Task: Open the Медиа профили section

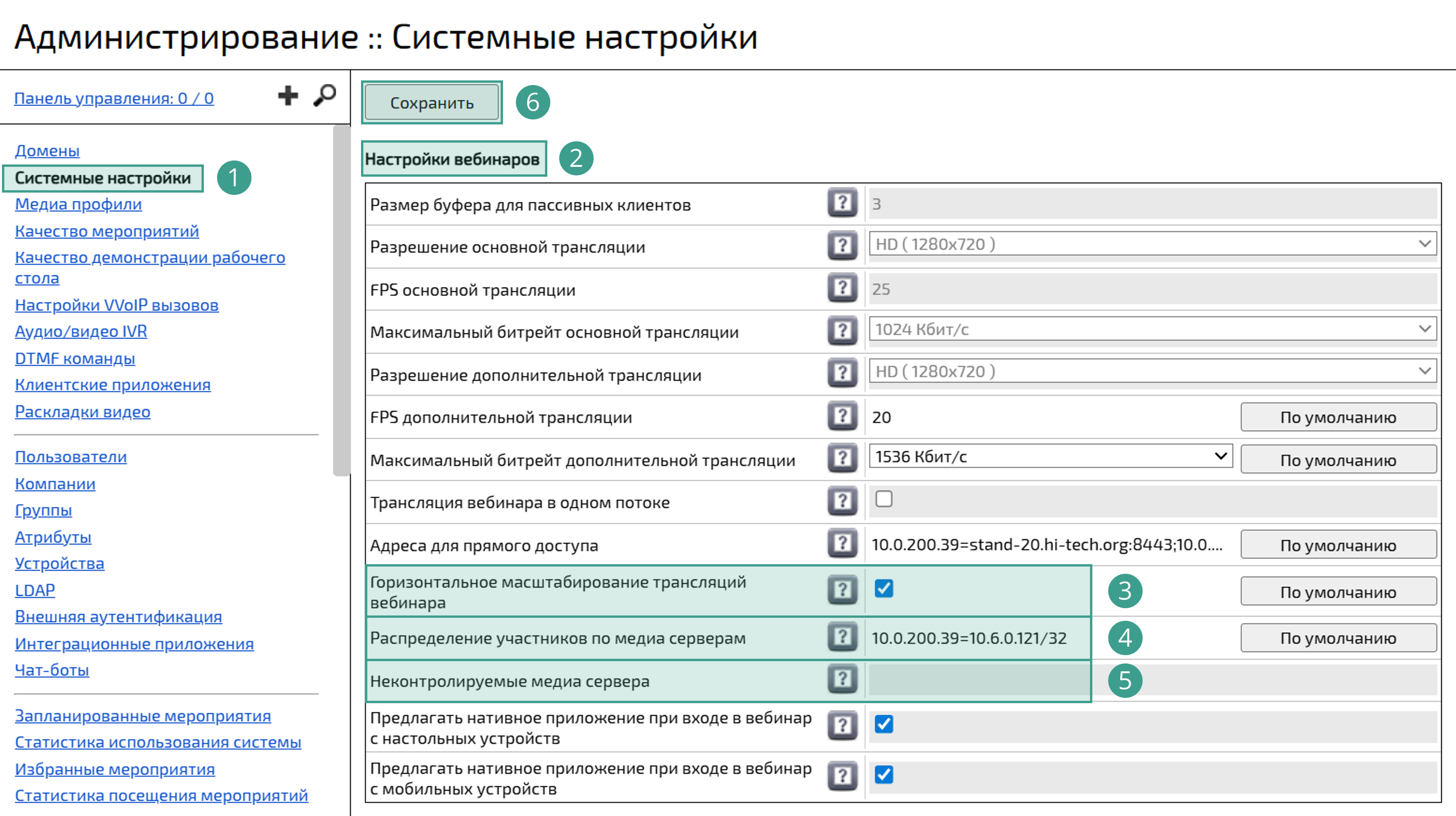Action: coord(78,204)
